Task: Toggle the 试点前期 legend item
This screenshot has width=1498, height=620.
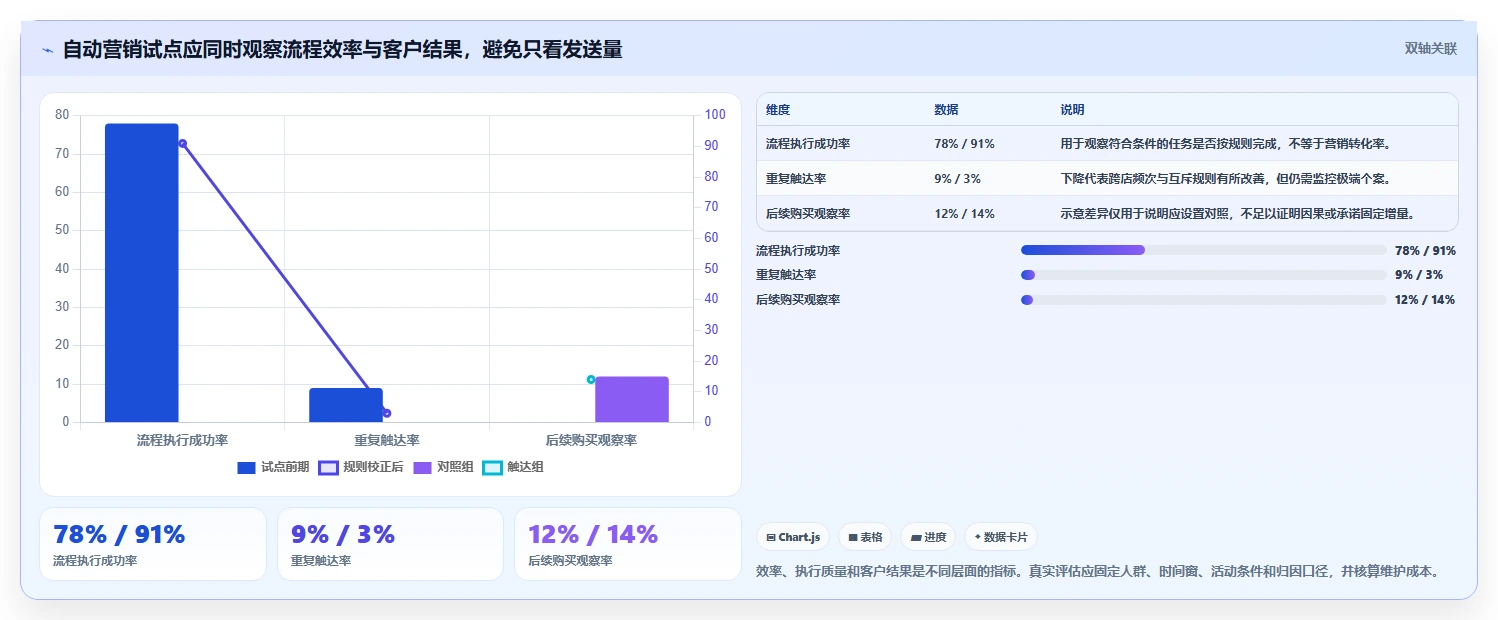Action: tap(273, 467)
